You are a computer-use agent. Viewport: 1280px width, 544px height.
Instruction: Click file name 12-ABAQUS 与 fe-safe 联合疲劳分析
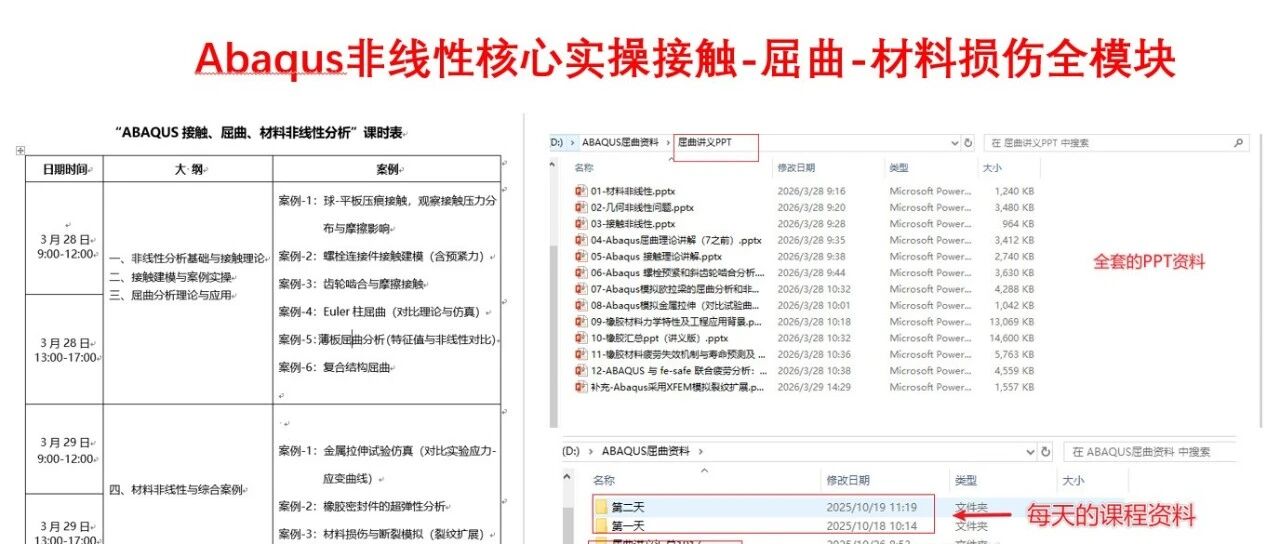[679, 371]
